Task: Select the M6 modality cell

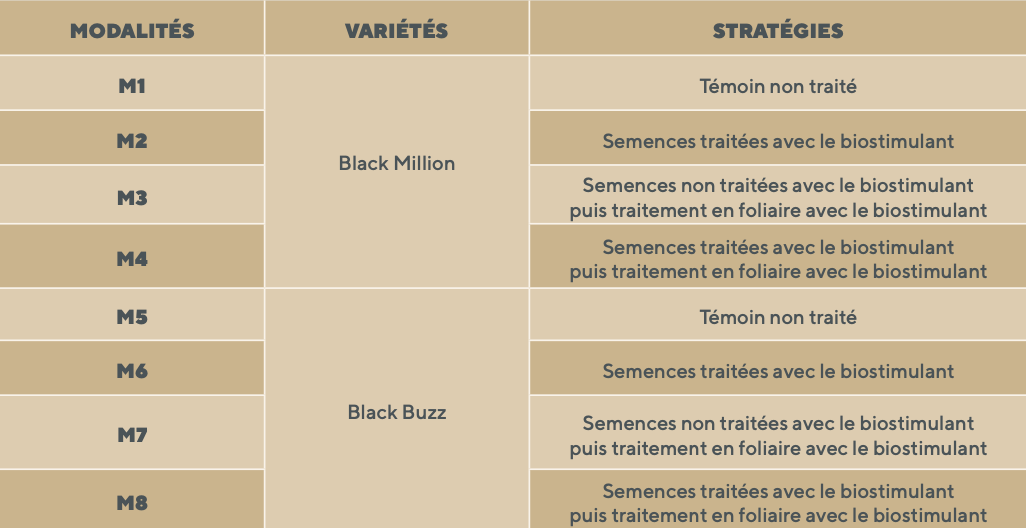Action: (132, 371)
